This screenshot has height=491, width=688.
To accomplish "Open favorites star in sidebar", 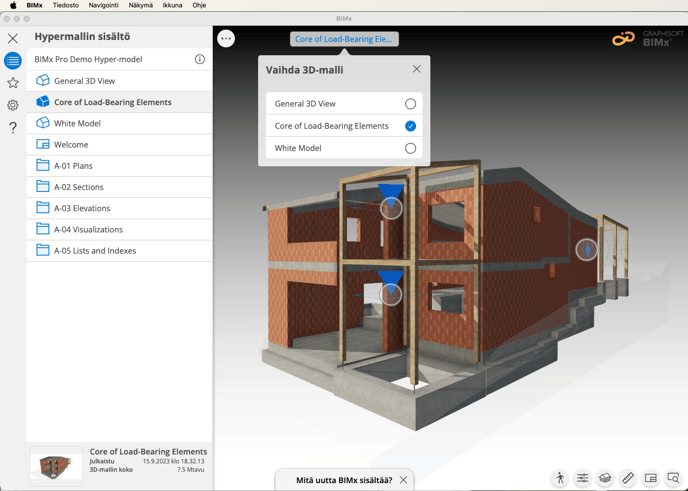I will [x=13, y=82].
